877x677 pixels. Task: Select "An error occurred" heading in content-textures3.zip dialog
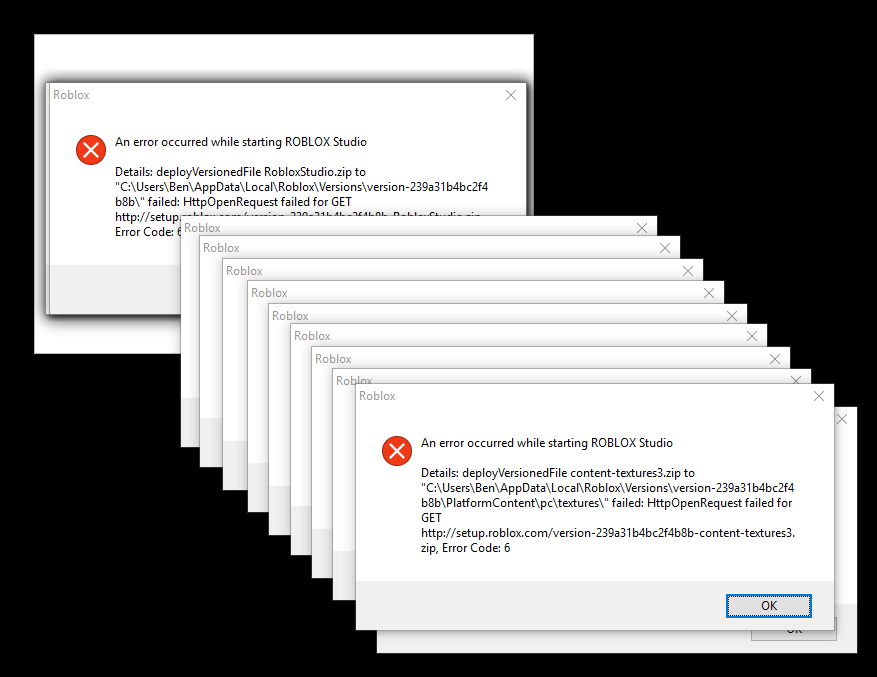[547, 443]
